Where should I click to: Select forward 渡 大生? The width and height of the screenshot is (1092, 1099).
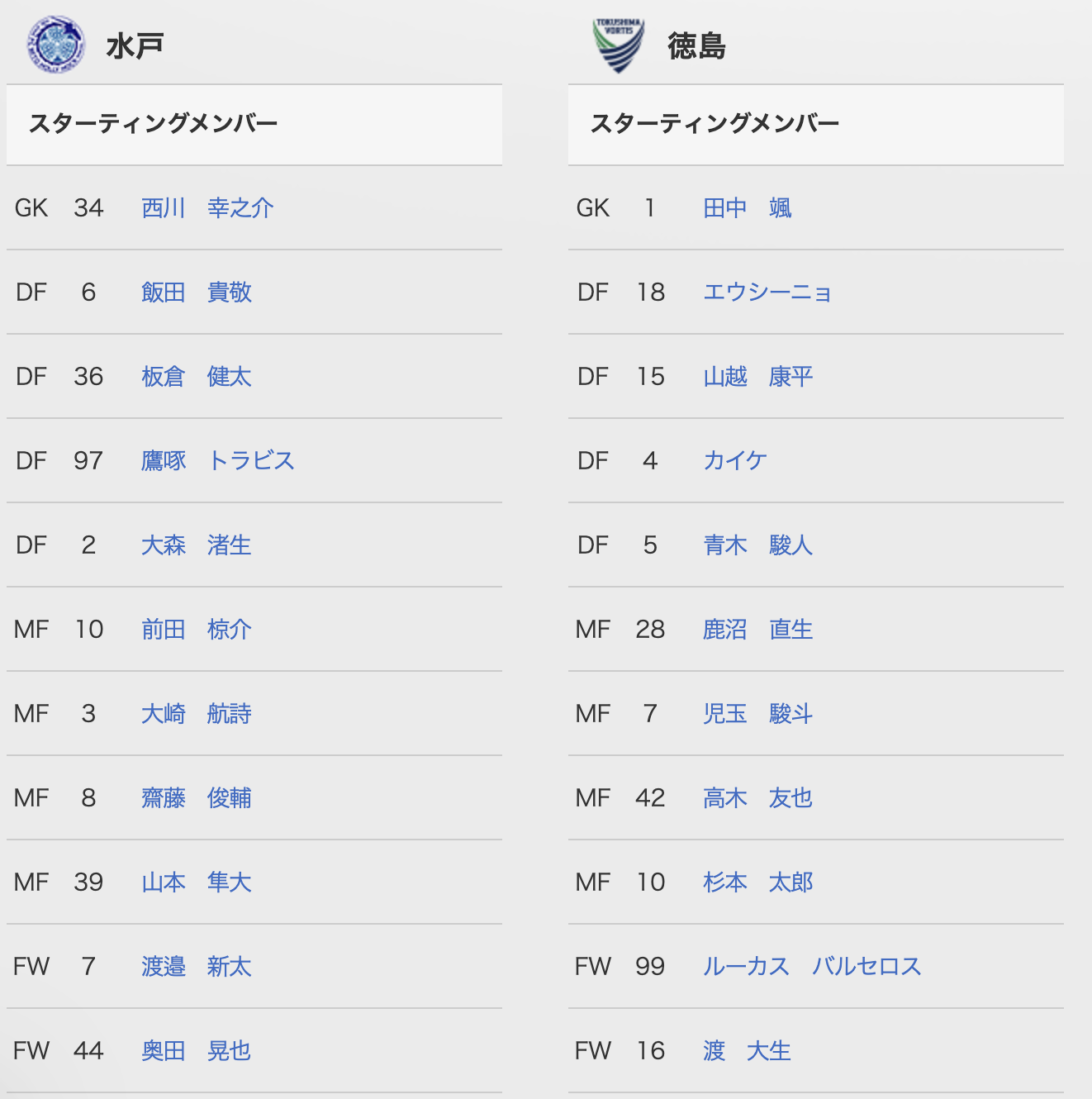(x=748, y=1051)
